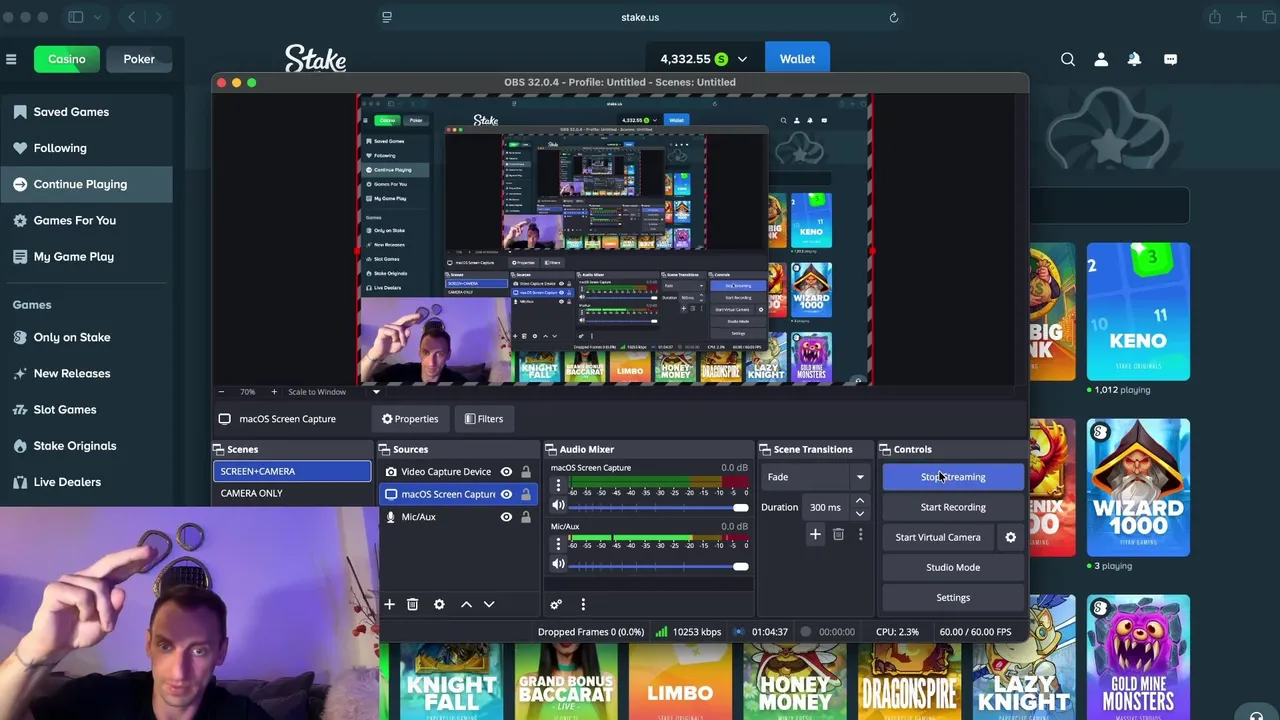Open Audio Mixer three-dot menu at bottom
This screenshot has height=720, width=1280.
583,604
